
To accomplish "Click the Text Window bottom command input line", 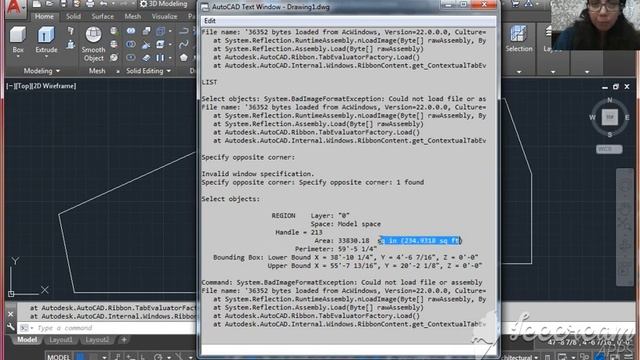I will (349, 349).
